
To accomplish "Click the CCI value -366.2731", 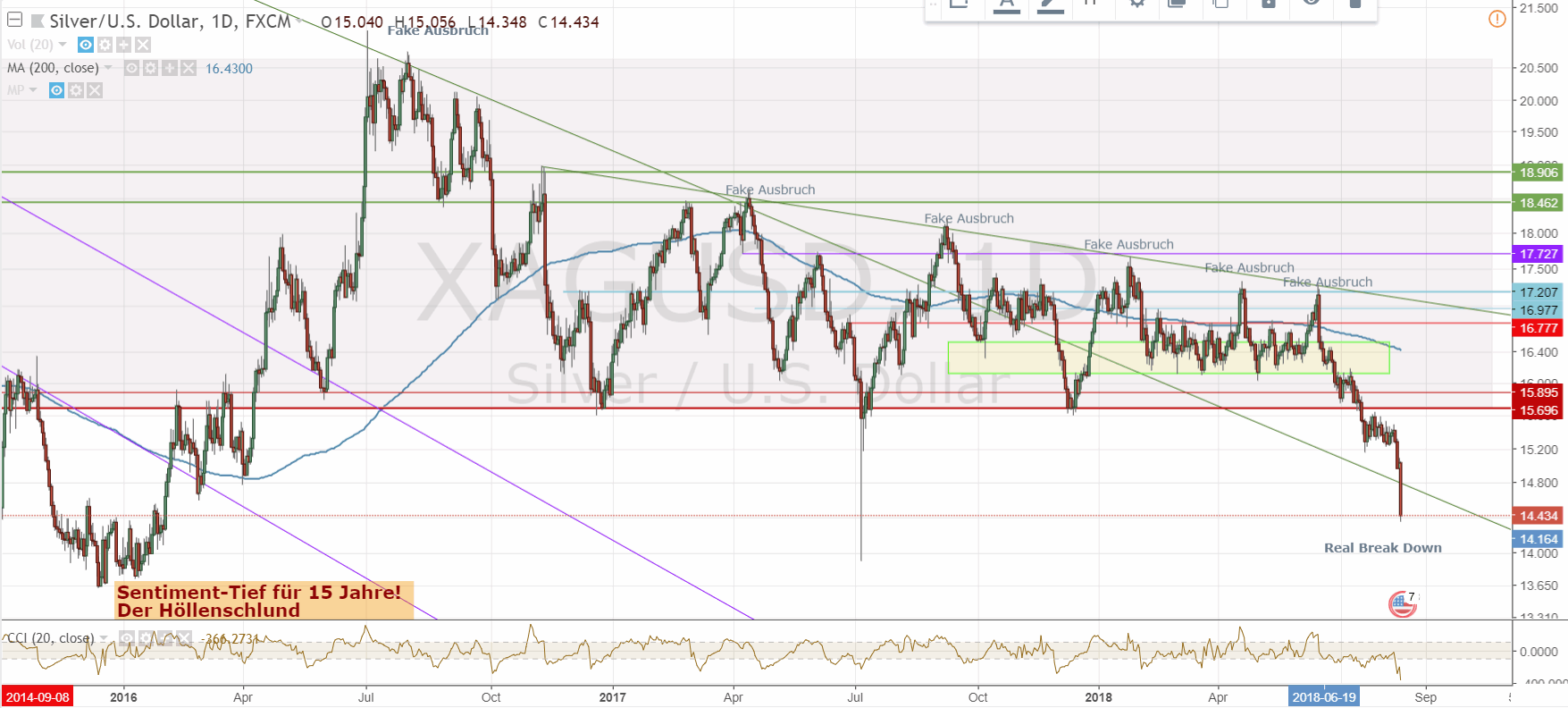I will [231, 638].
